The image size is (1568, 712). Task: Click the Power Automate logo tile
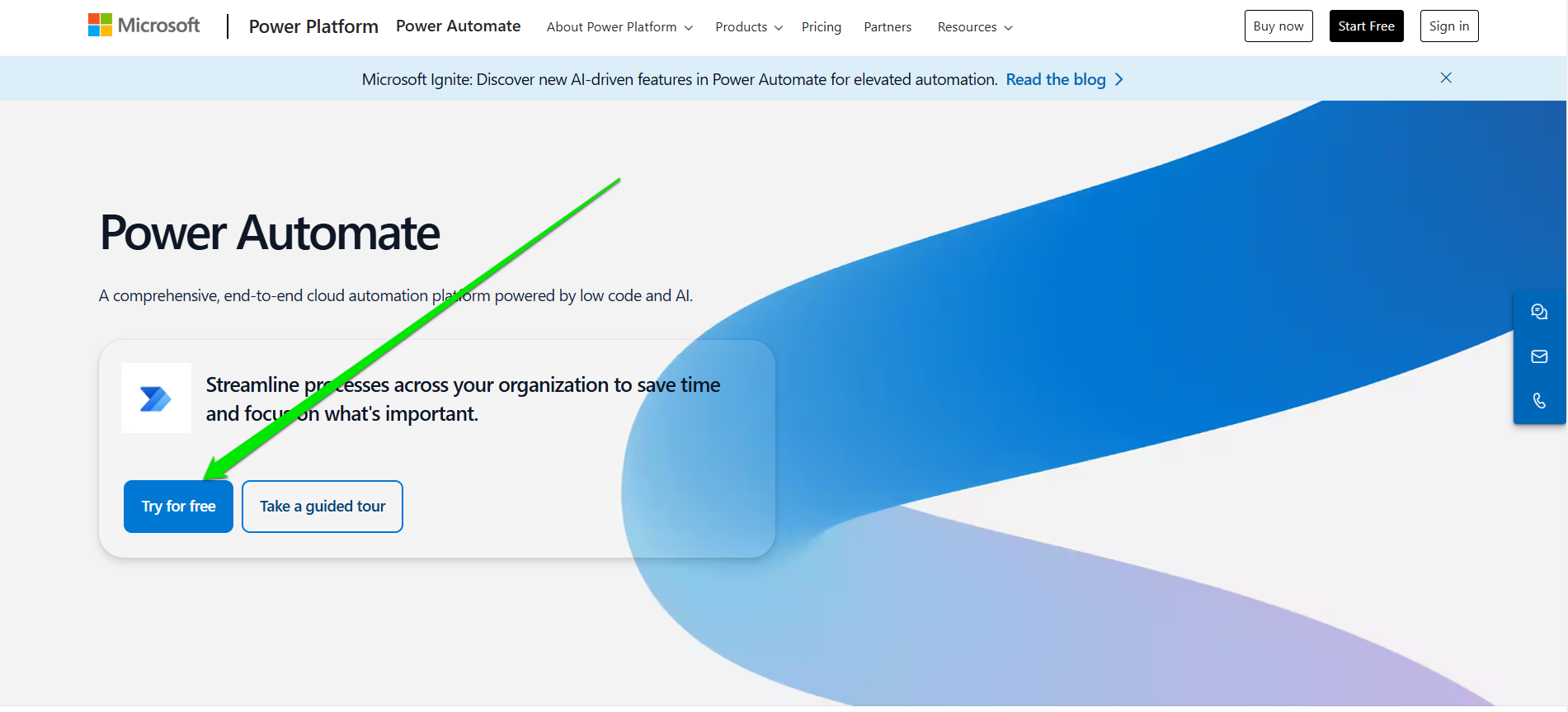pos(156,398)
